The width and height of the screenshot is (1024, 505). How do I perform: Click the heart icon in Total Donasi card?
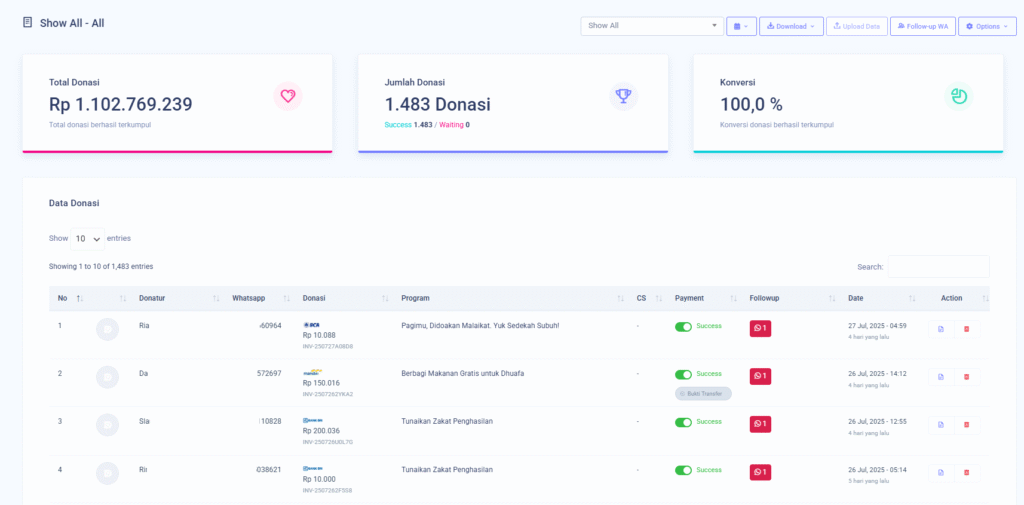click(287, 96)
